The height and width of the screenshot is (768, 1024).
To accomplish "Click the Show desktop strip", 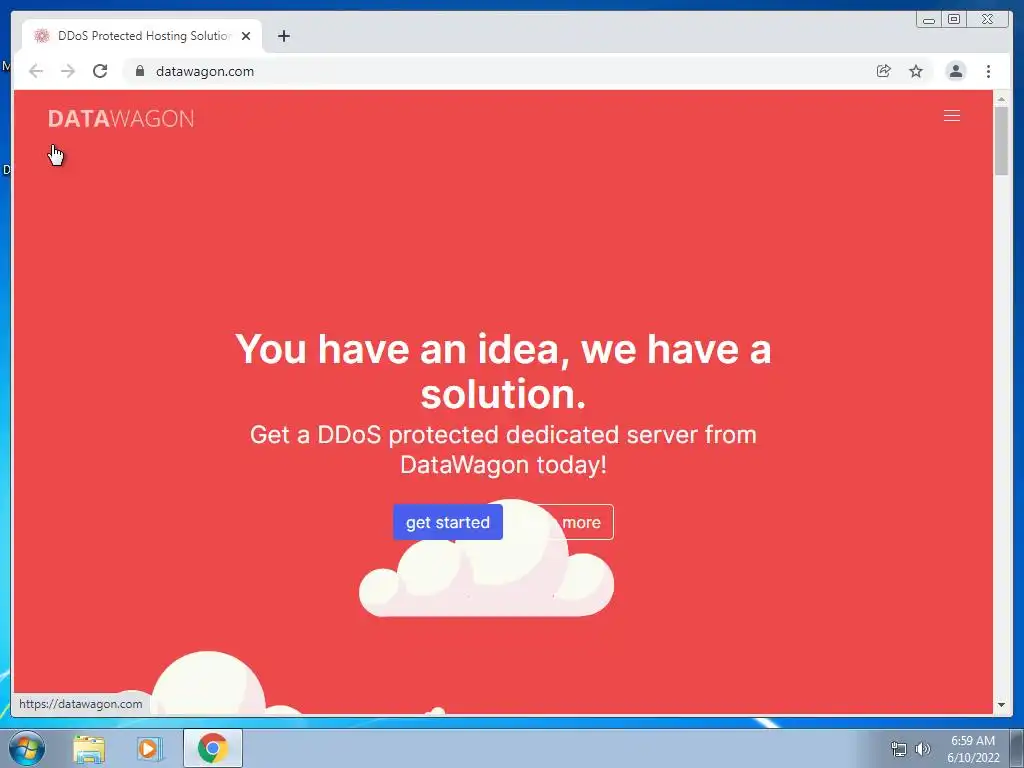I will point(1017,748).
